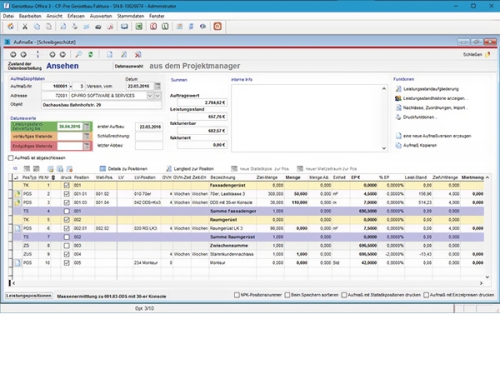Open the Erfassen menu
Screen dimensions: 500x384
[x=76, y=16]
